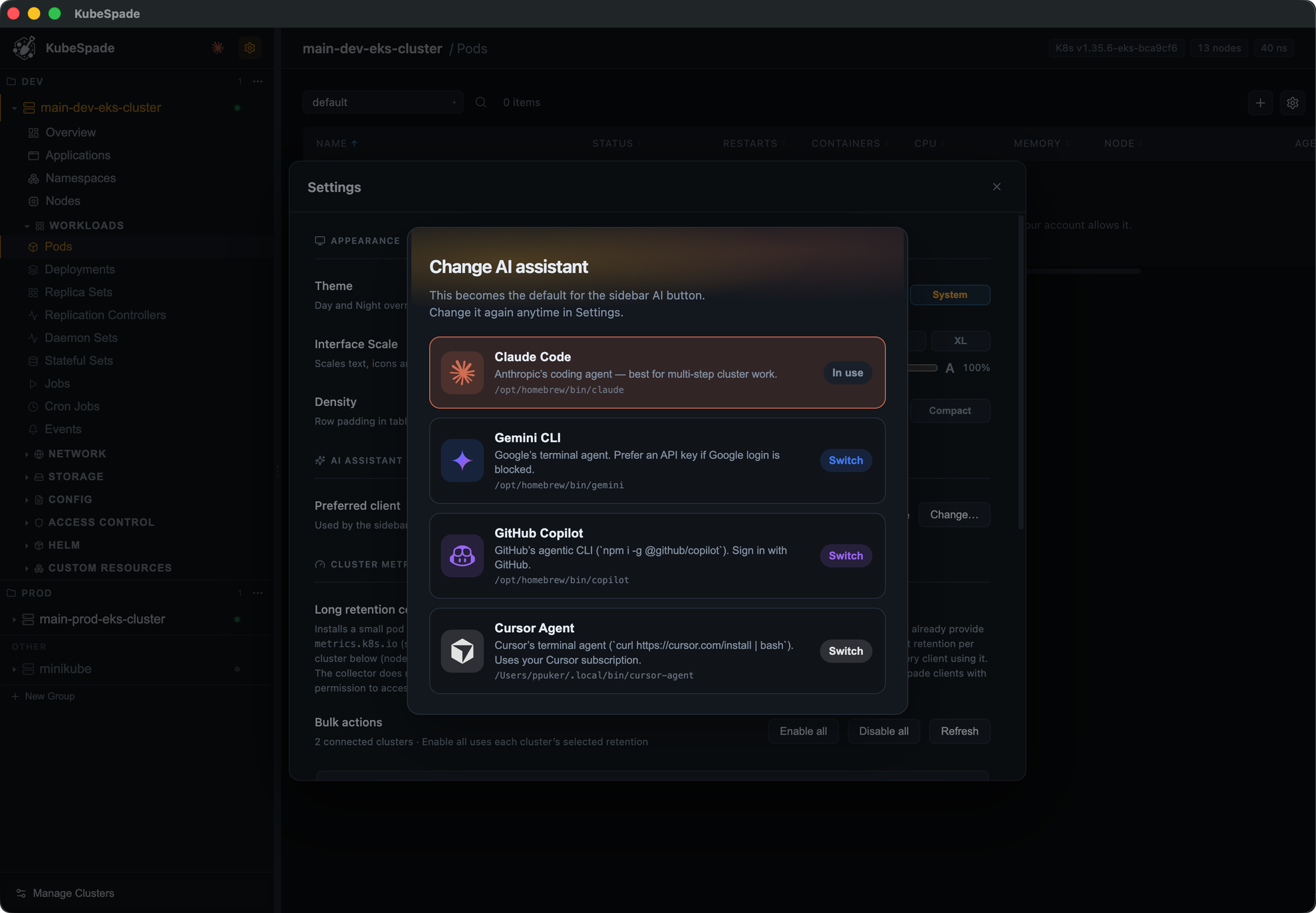Click Refresh in bulk actions
1316x913 pixels.
click(x=959, y=731)
